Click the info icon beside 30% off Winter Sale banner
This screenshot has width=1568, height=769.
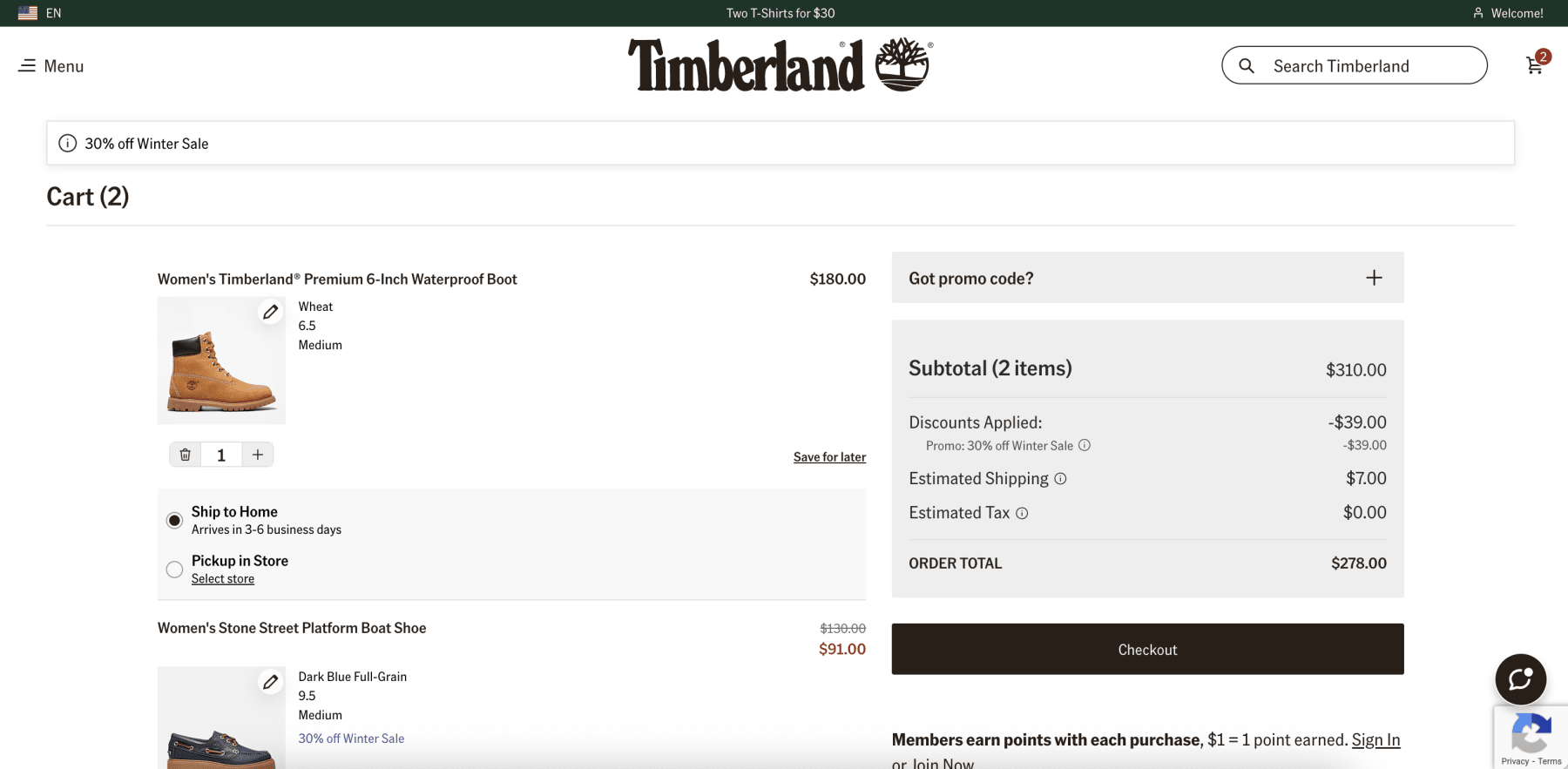point(67,144)
